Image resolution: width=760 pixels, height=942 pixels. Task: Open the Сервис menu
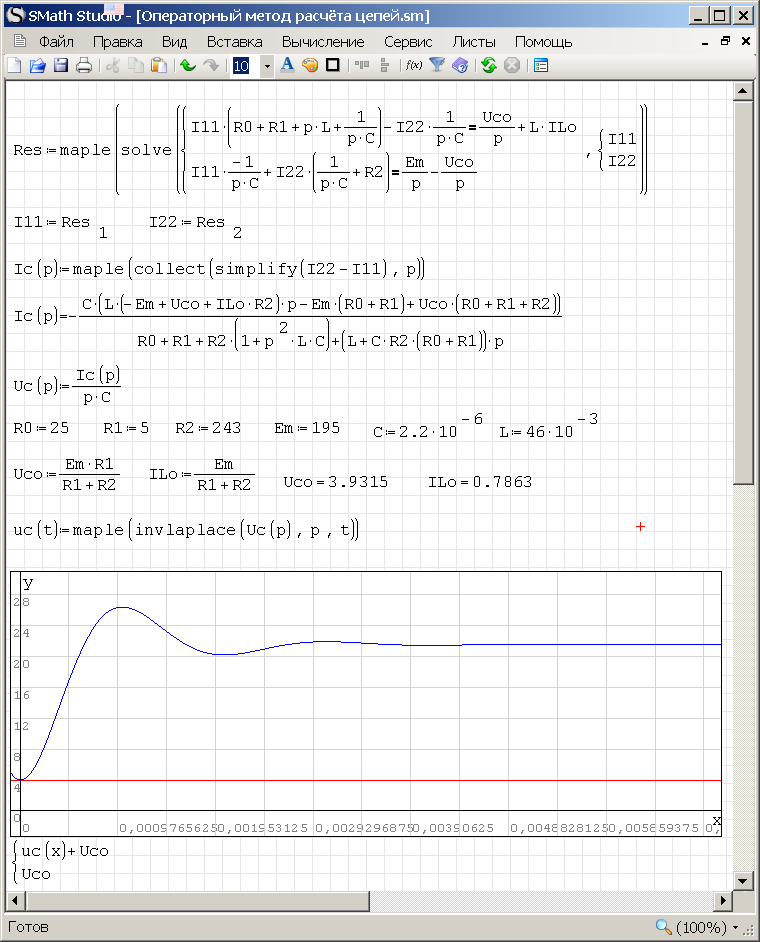pos(408,42)
